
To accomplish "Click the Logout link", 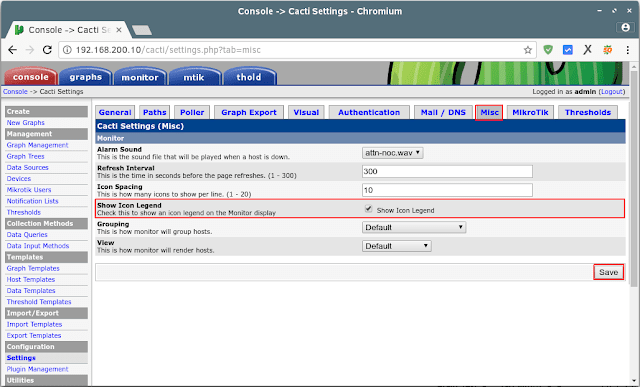I will pos(611,92).
